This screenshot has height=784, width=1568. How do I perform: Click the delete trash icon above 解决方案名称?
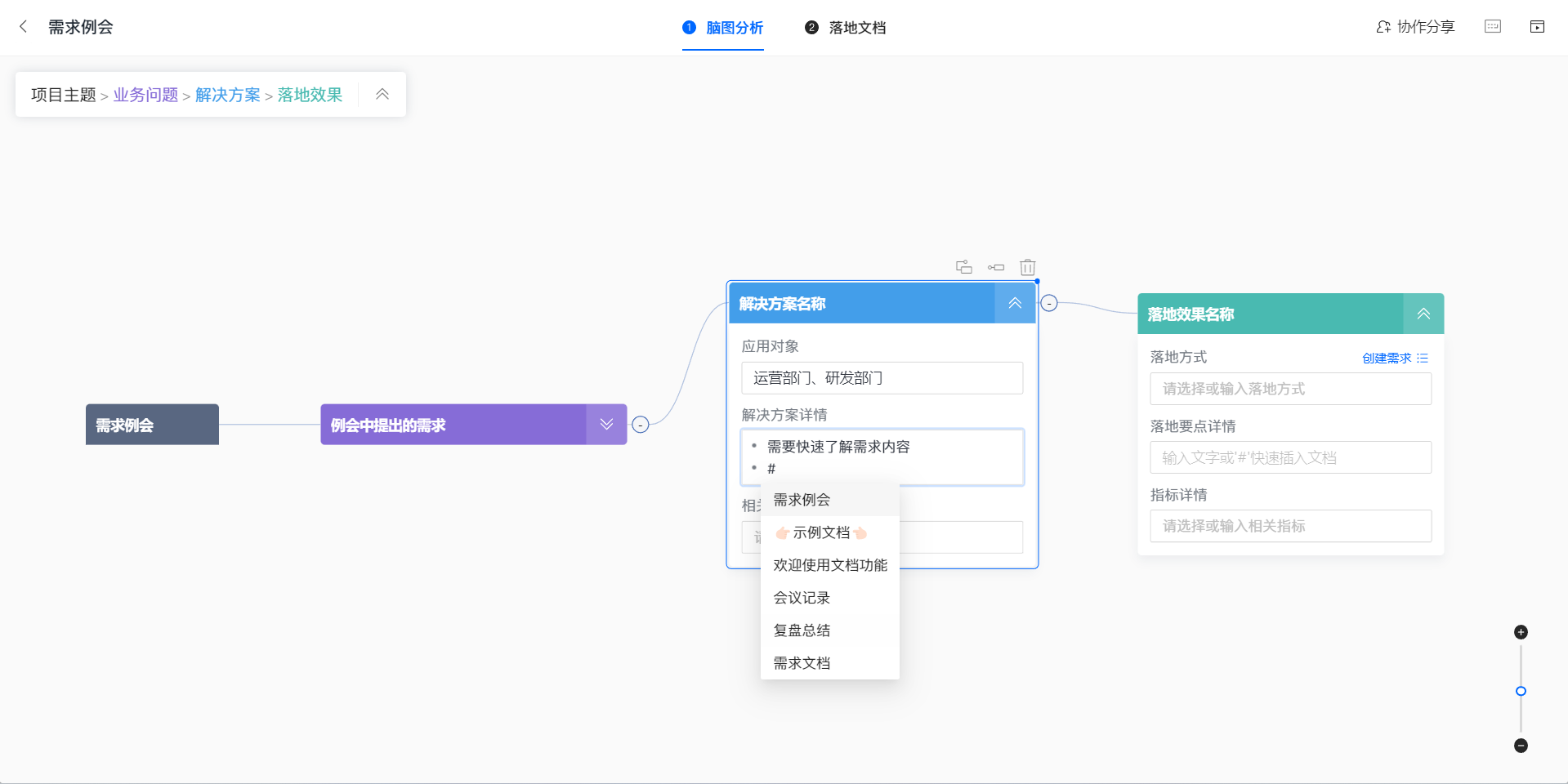[1028, 267]
